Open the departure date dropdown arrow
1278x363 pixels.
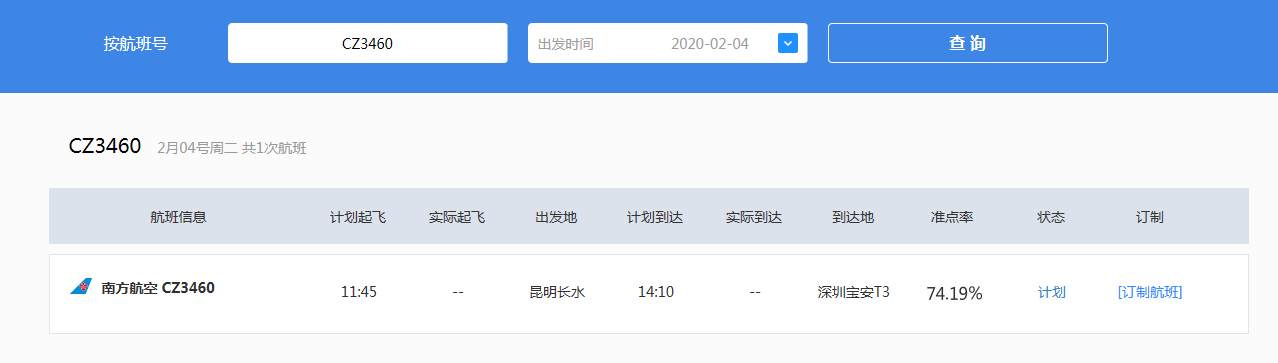point(787,43)
